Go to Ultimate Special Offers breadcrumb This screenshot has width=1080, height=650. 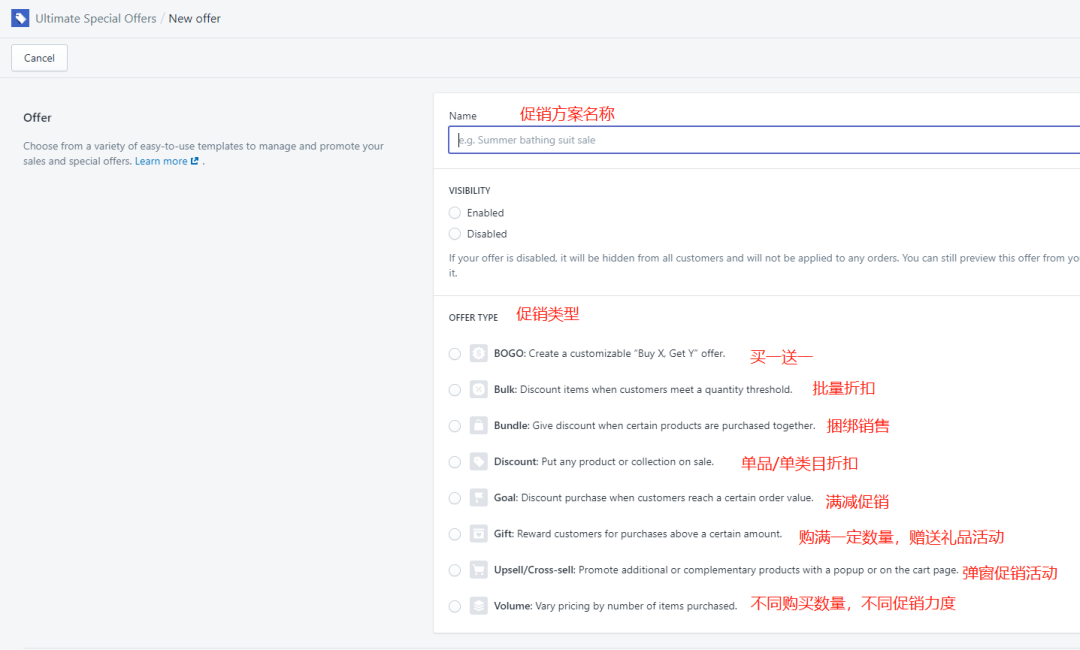[x=96, y=19]
